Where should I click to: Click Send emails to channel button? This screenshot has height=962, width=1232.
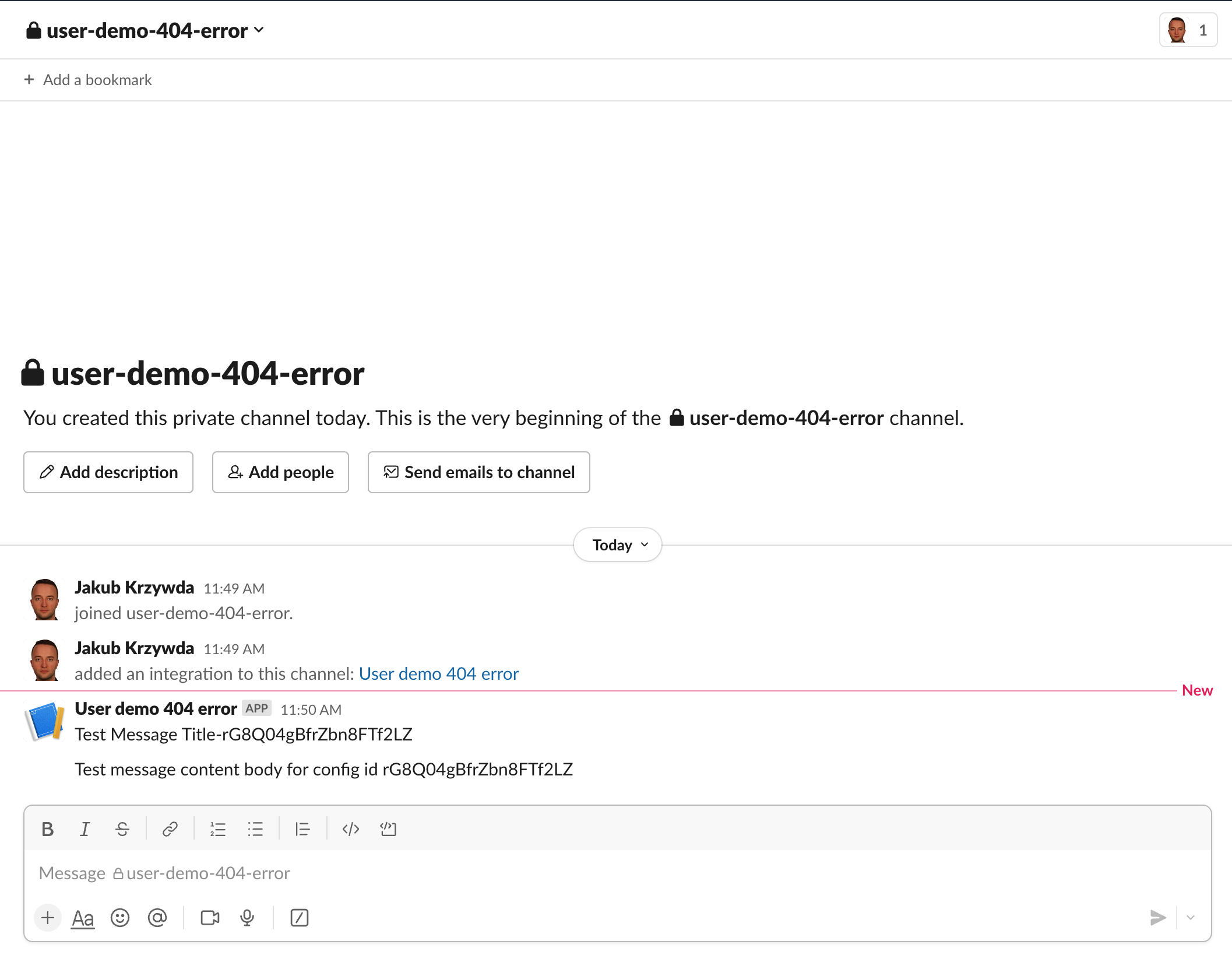(479, 471)
